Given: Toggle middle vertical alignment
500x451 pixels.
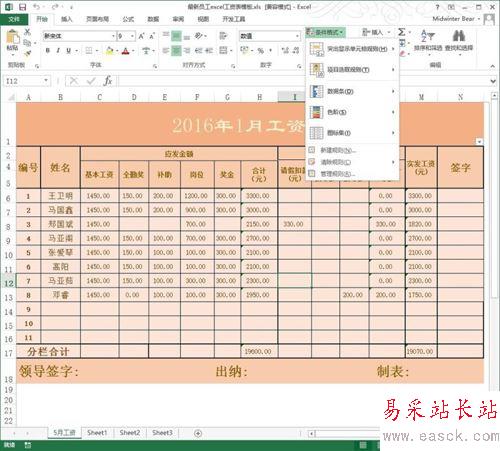Looking at the screenshot, I should (x=176, y=36).
